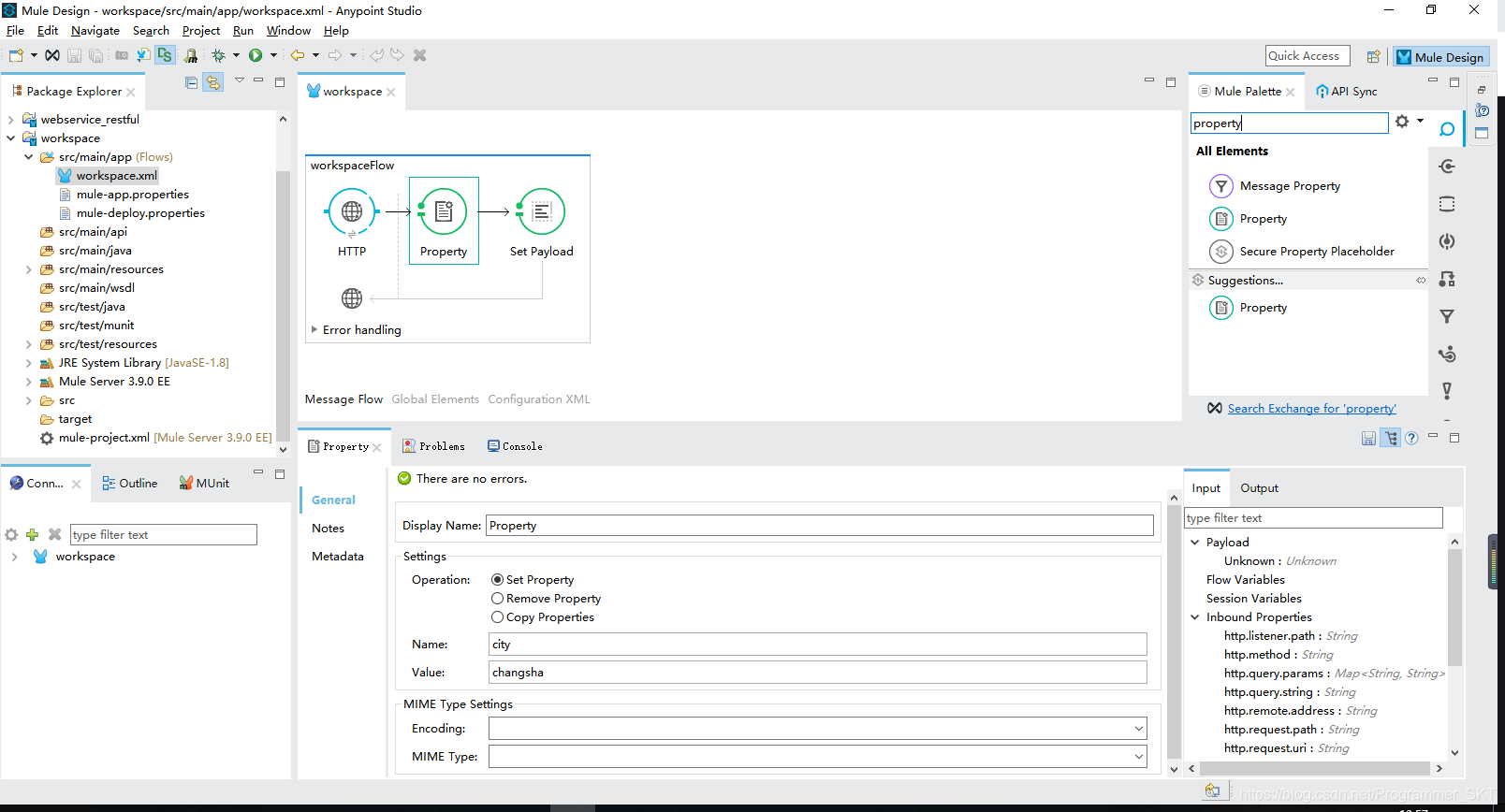
Task: Click the HTTP response globe icon
Action: click(352, 298)
